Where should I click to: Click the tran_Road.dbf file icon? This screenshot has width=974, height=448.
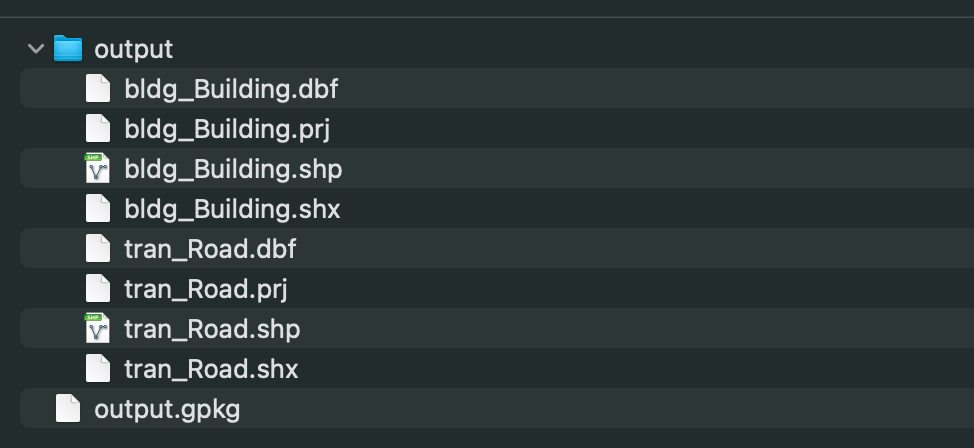click(x=97, y=249)
